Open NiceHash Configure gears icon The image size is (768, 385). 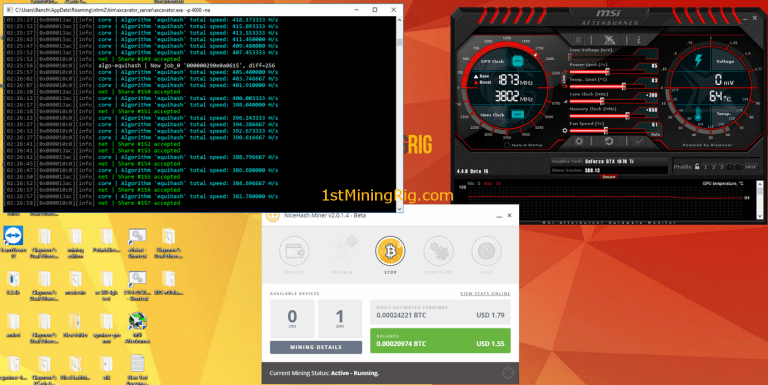pyautogui.click(x=438, y=251)
